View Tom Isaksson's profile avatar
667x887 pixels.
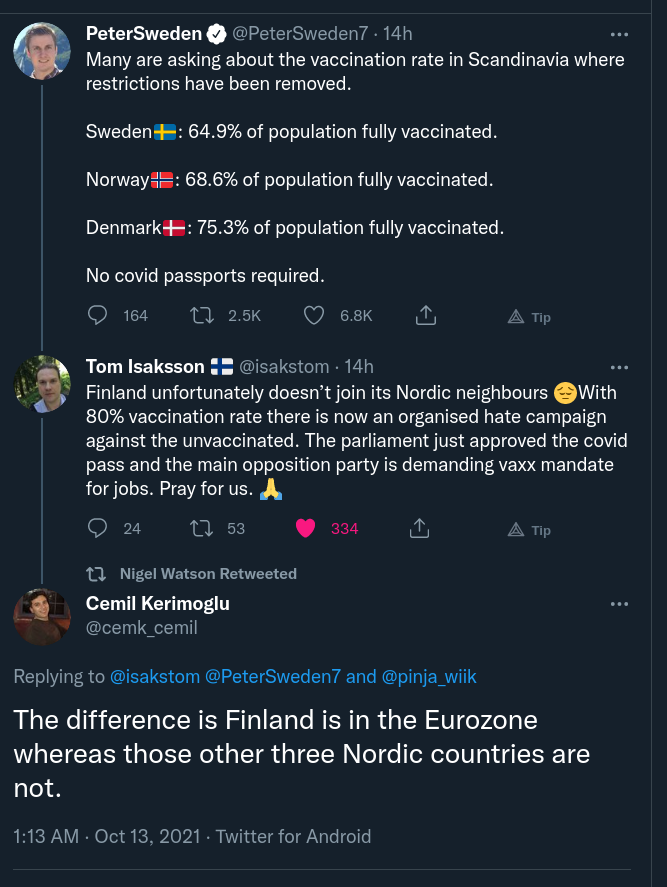42,383
